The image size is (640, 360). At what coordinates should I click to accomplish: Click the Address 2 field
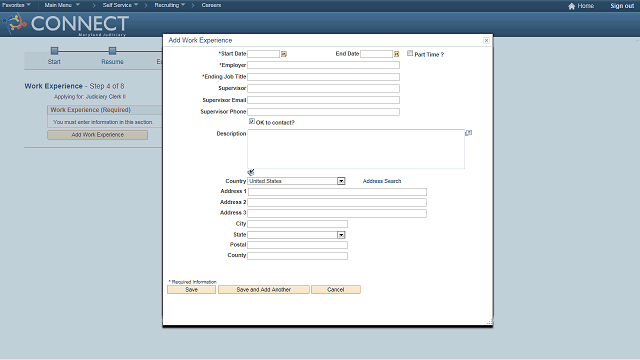[x=337, y=202]
